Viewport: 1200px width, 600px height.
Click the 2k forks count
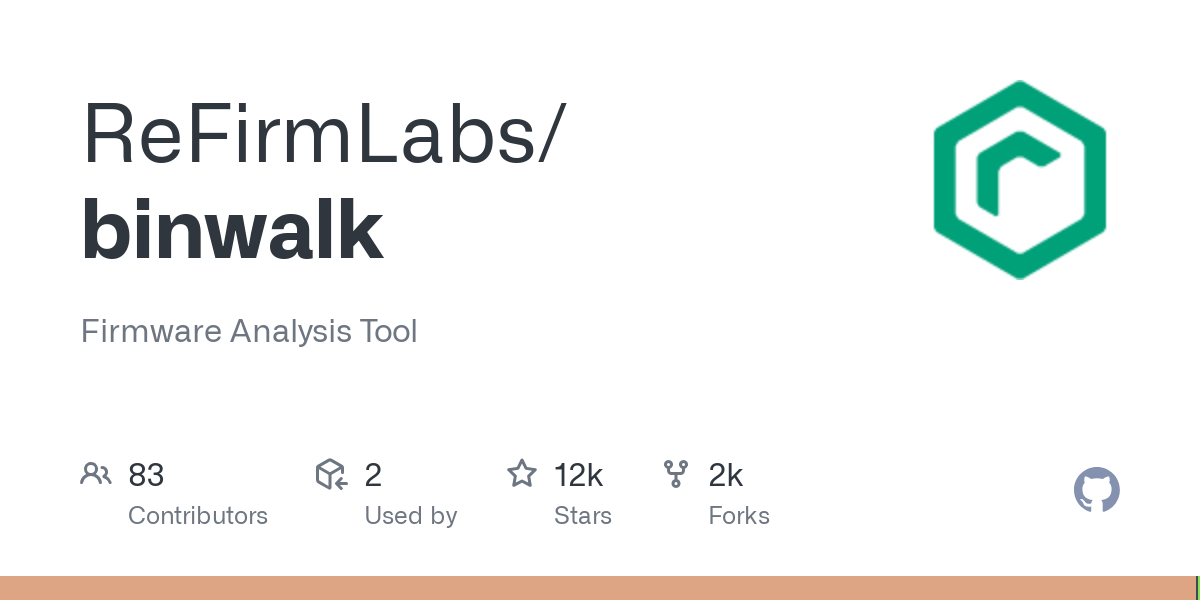(x=725, y=475)
